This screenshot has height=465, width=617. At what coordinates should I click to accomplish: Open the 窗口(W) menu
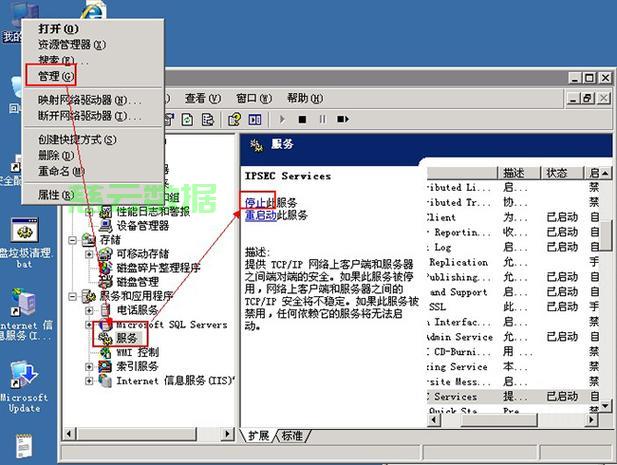(x=254, y=98)
